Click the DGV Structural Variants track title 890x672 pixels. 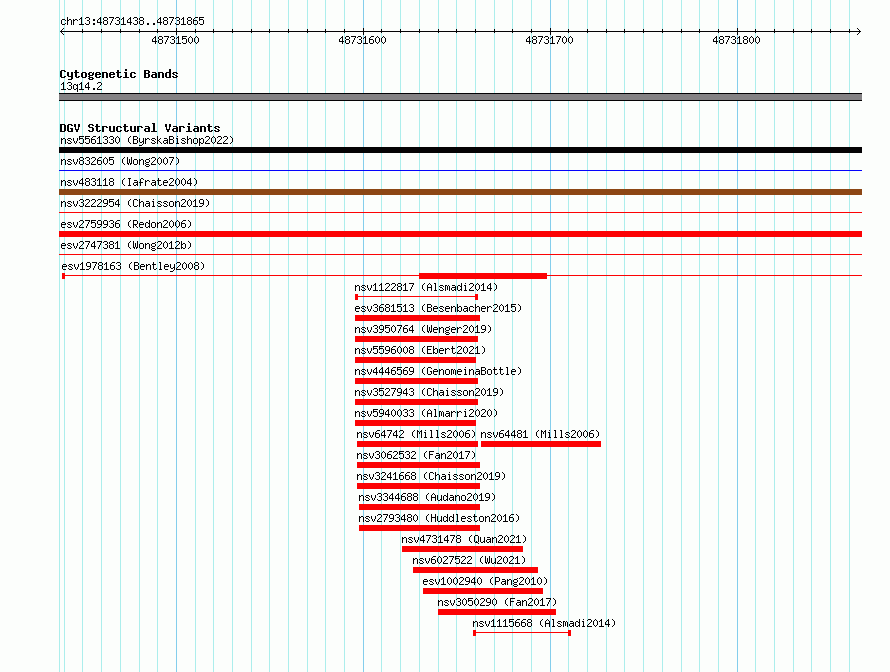140,128
